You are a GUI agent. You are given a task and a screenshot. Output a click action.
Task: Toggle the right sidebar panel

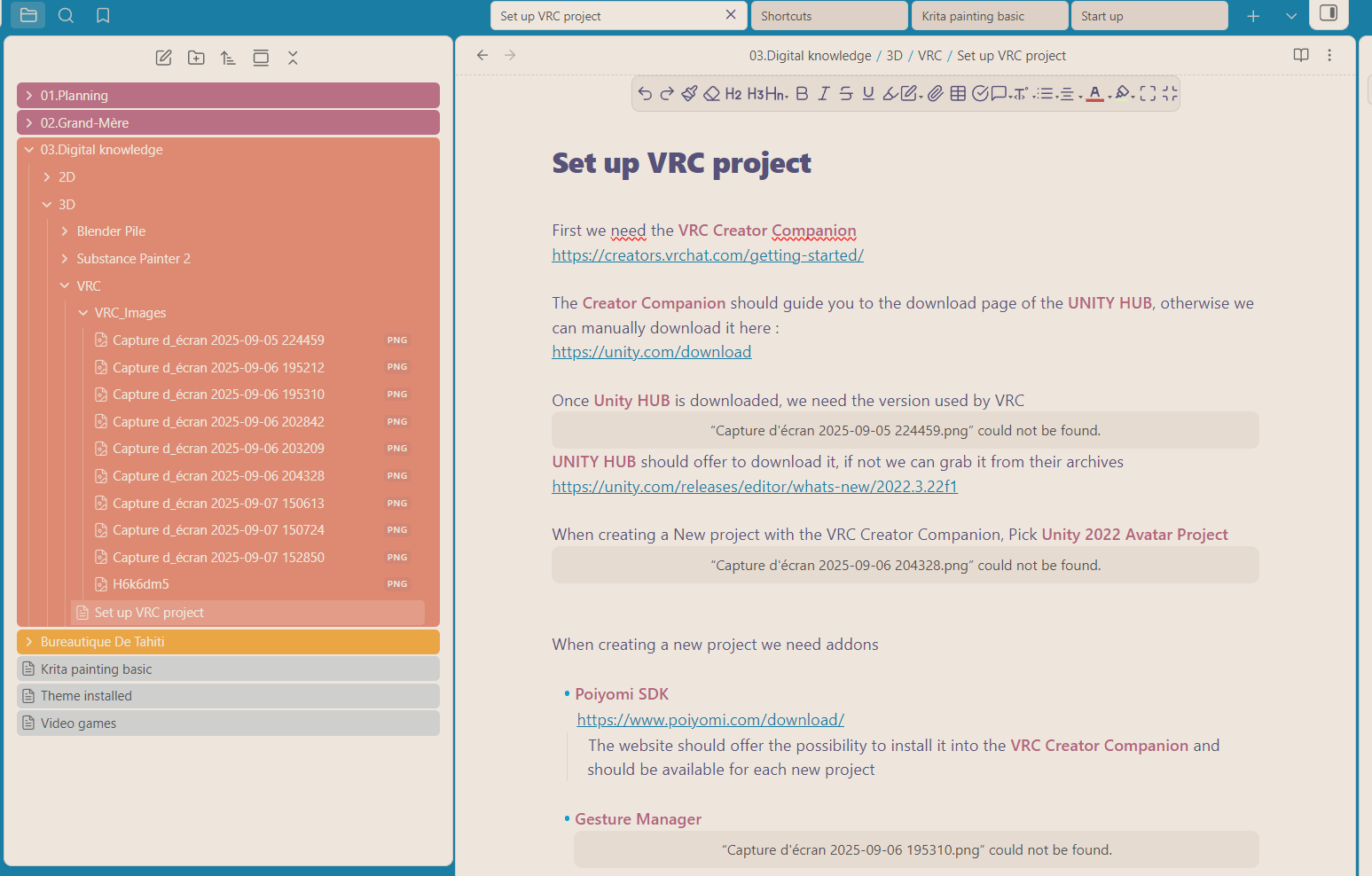(1328, 13)
